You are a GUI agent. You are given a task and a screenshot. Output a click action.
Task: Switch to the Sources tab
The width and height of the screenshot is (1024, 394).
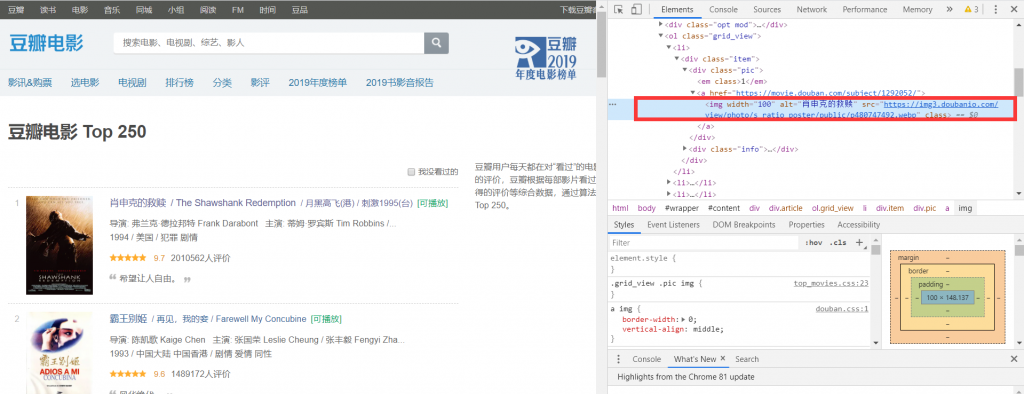(x=767, y=9)
